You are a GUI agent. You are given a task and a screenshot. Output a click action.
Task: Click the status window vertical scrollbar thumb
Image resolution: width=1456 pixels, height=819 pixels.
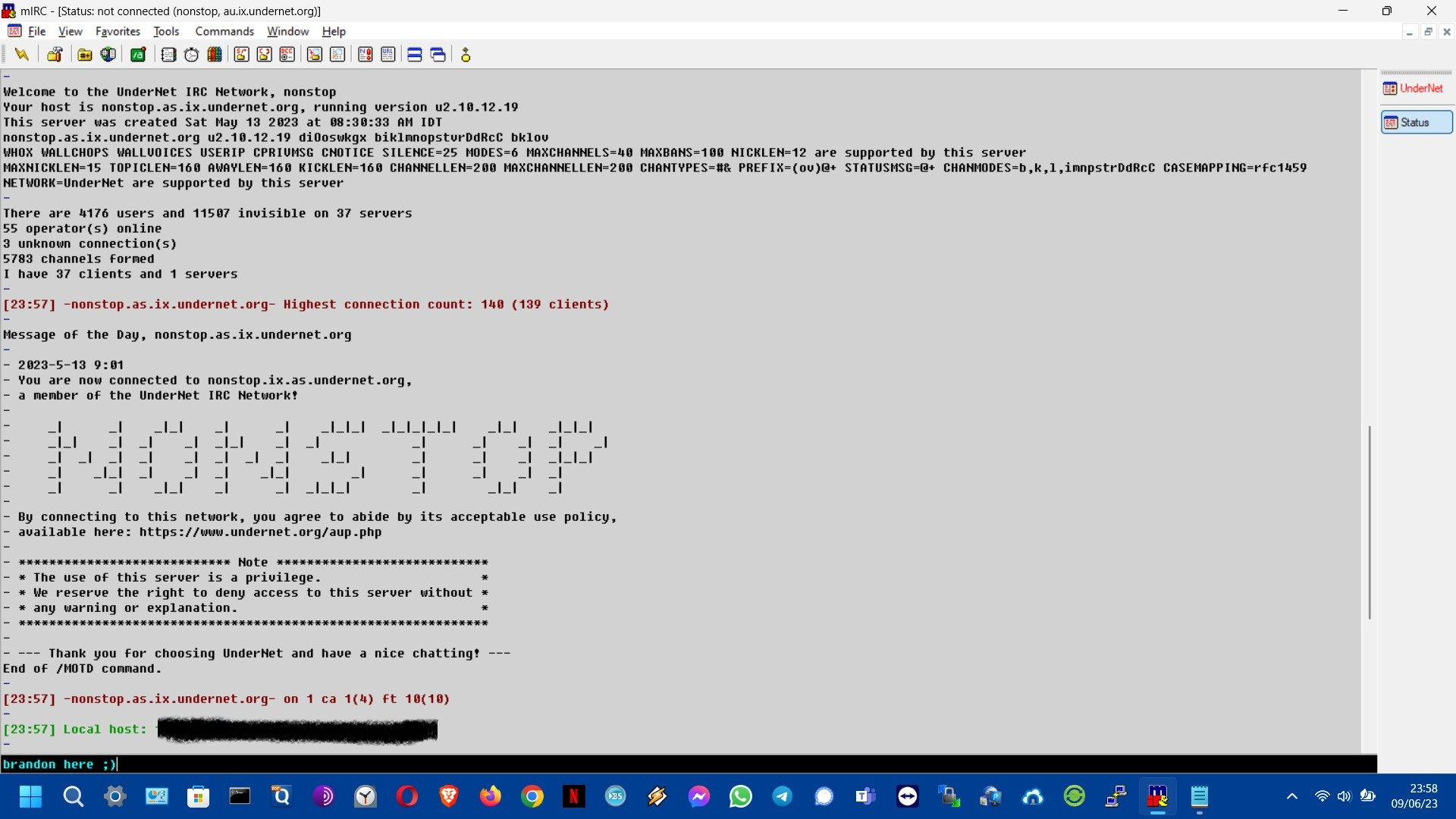(x=1369, y=522)
